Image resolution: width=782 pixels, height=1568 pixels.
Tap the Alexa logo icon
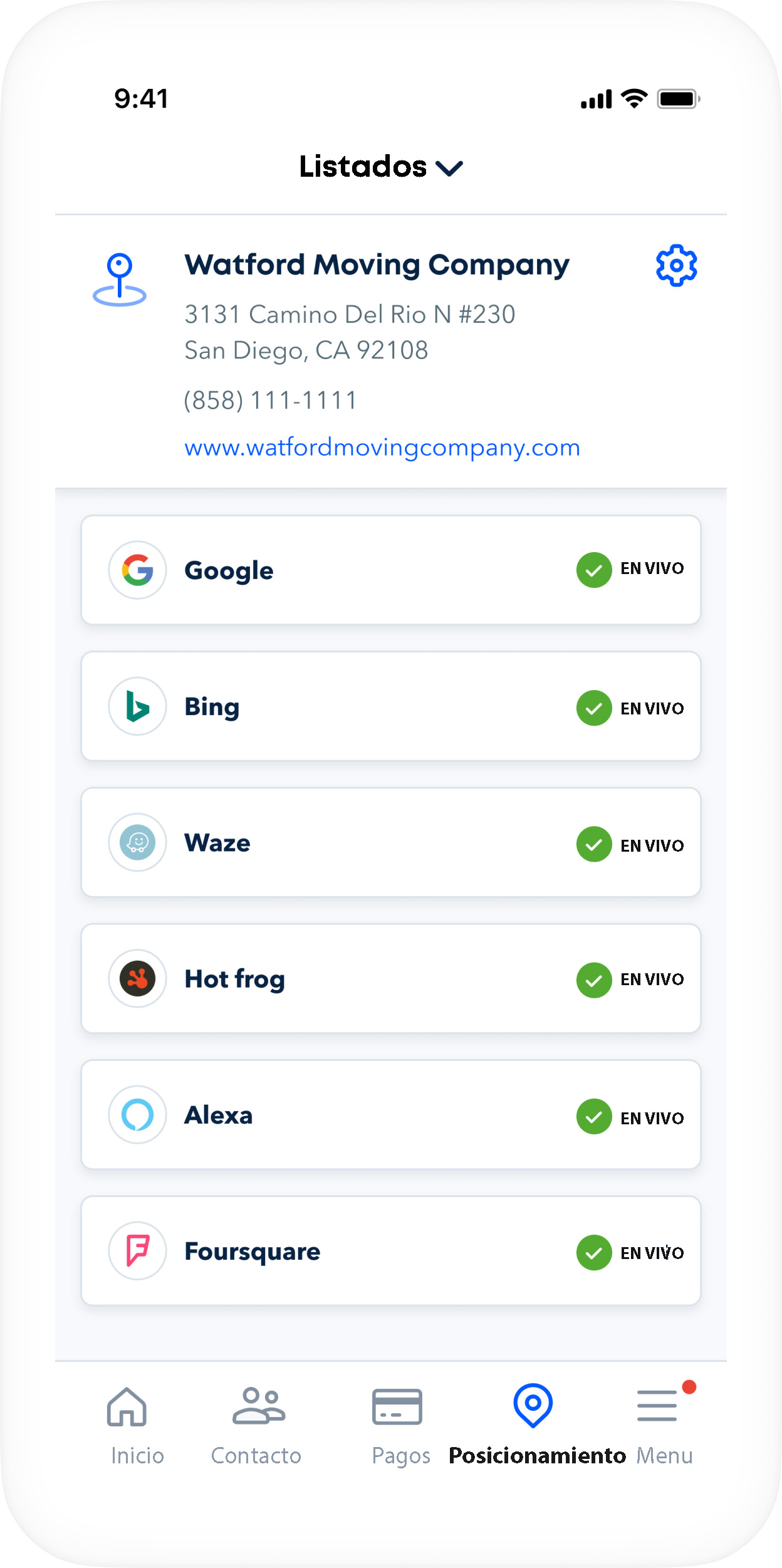[x=137, y=1114]
